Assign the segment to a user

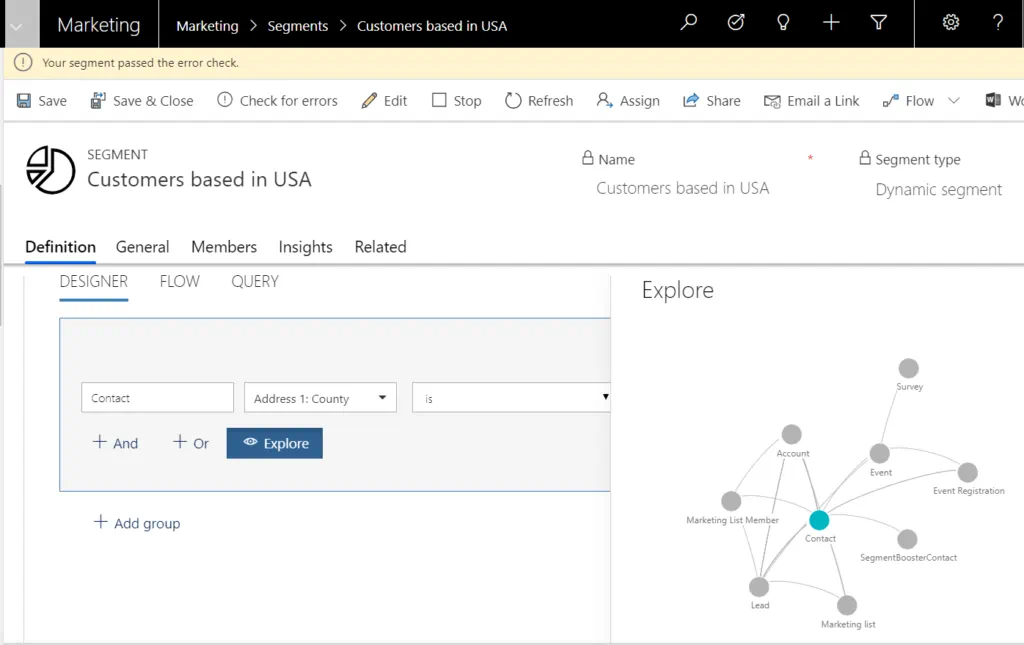628,101
